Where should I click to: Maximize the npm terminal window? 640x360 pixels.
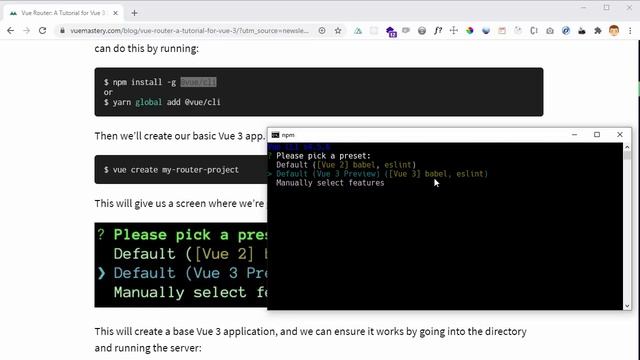click(x=597, y=135)
